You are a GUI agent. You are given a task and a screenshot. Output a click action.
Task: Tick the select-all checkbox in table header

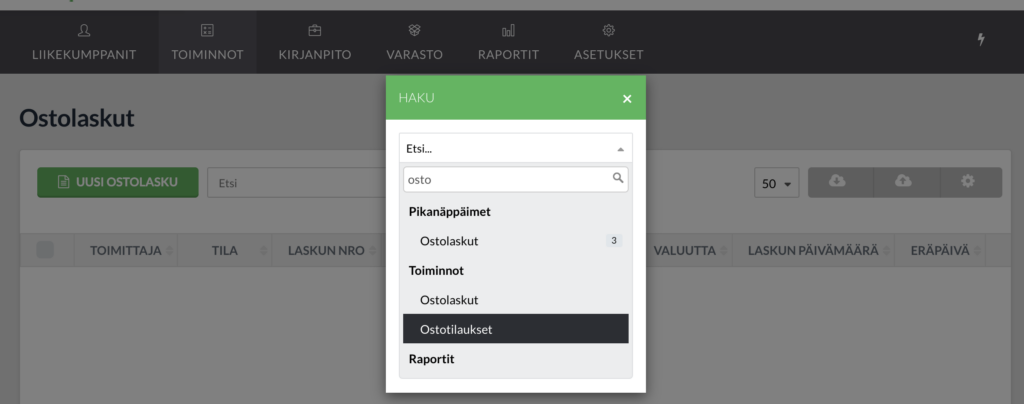click(x=45, y=250)
